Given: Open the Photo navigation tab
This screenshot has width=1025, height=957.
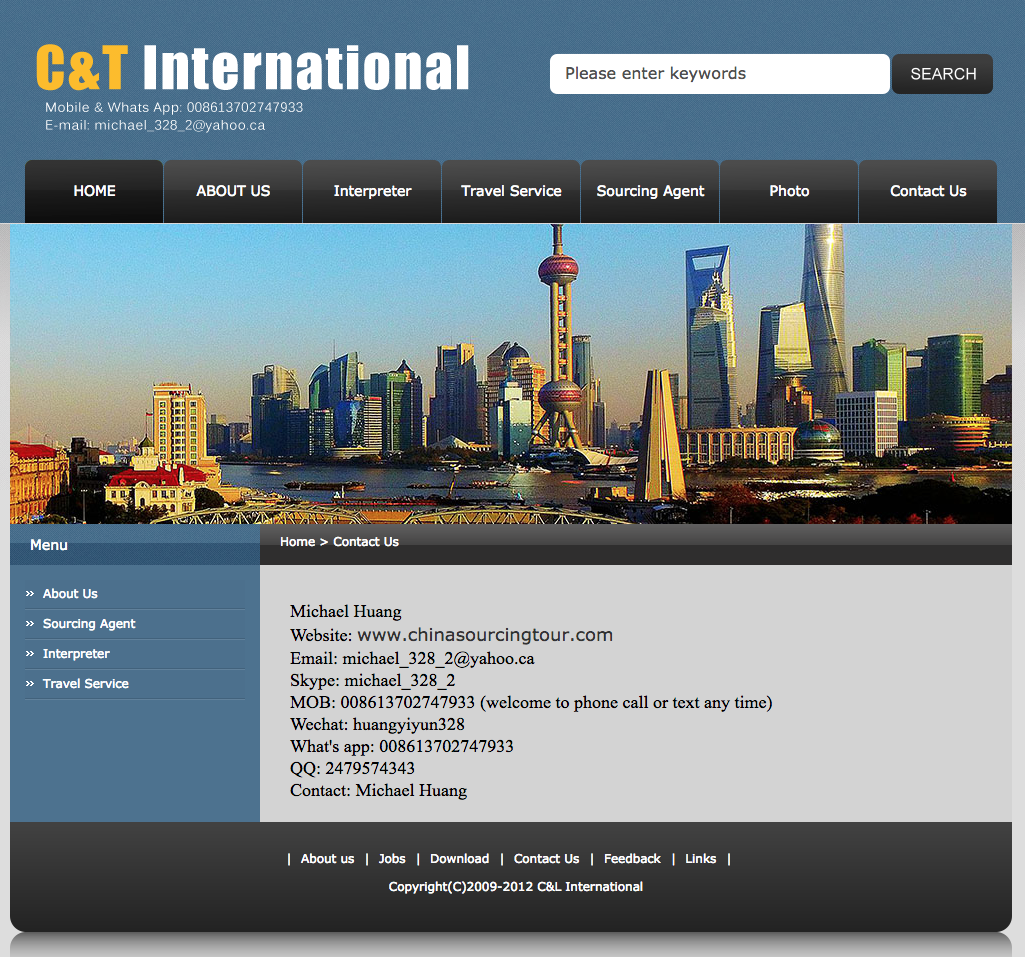Looking at the screenshot, I should pyautogui.click(x=789, y=191).
